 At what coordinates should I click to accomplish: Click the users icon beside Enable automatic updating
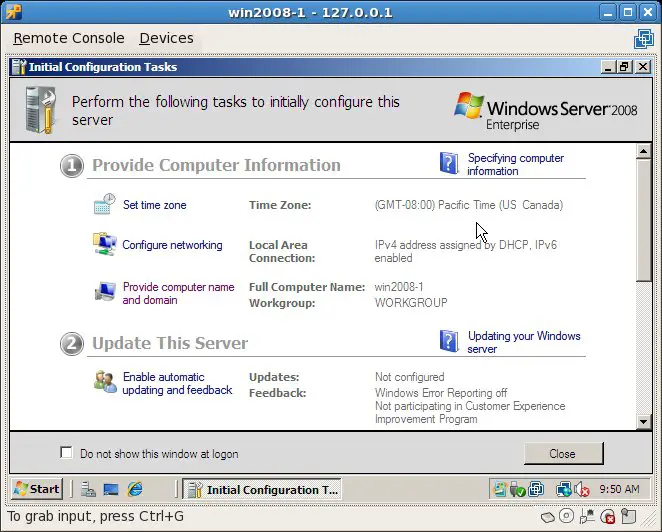[x=105, y=382]
